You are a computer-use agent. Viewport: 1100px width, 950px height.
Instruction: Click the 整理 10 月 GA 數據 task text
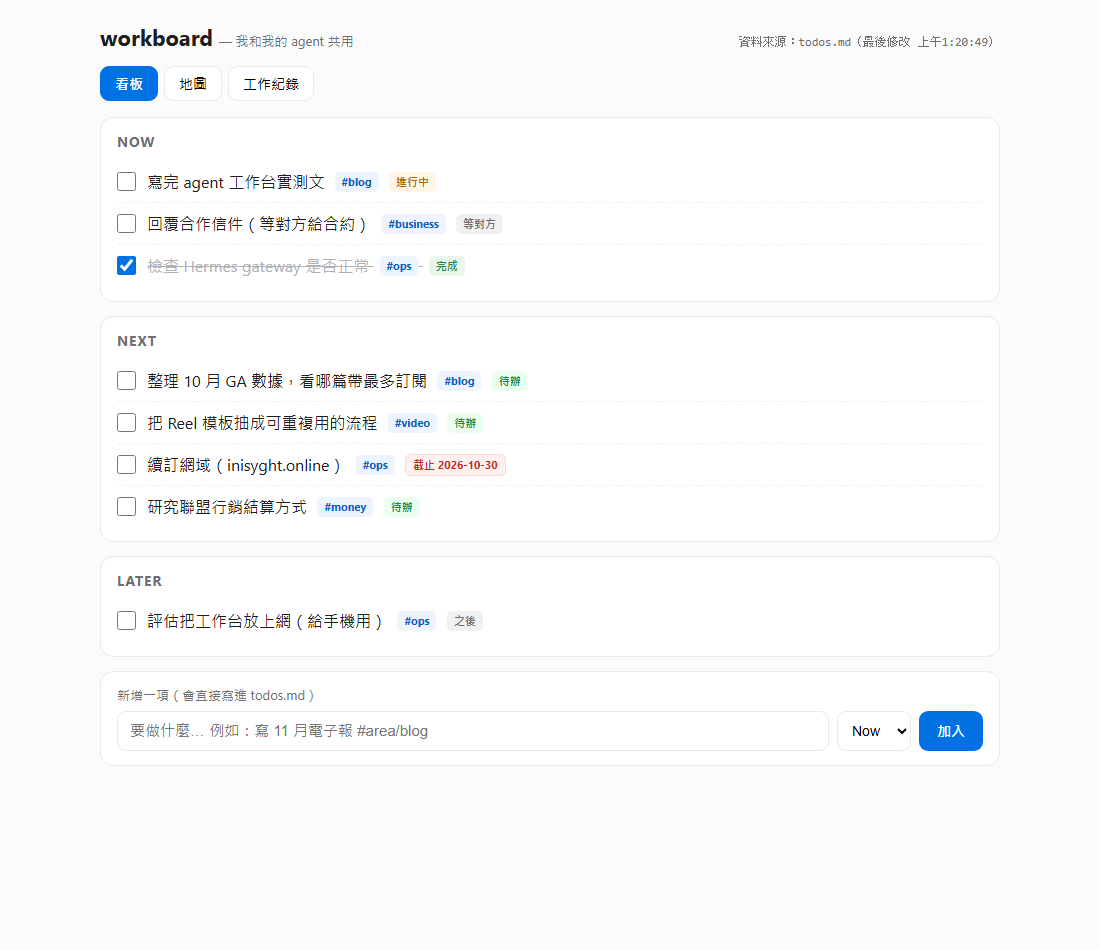point(287,382)
